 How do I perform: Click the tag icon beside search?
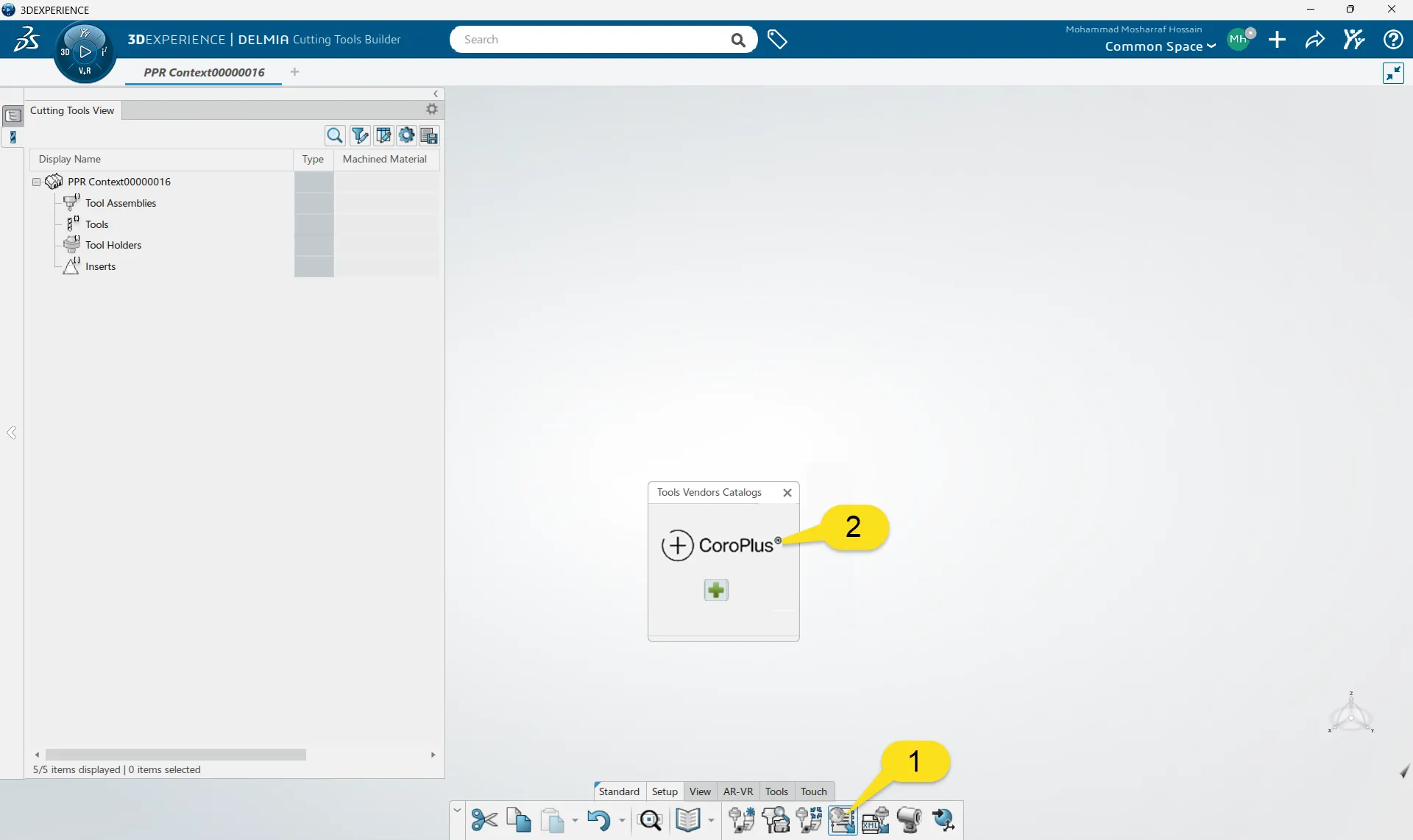[777, 40]
